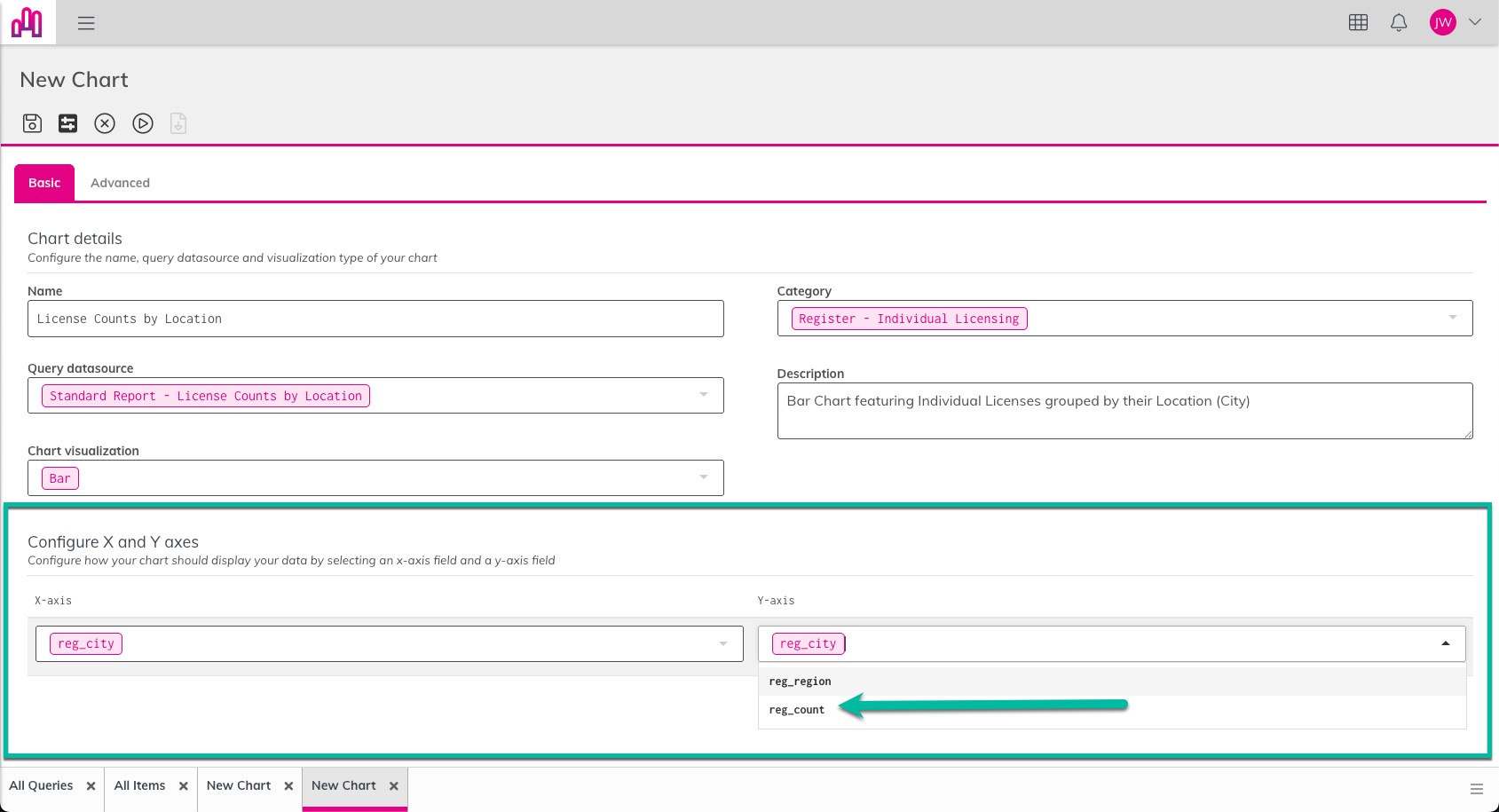Click the Bar visualization tag
This screenshot has height=812, width=1499.
click(60, 478)
